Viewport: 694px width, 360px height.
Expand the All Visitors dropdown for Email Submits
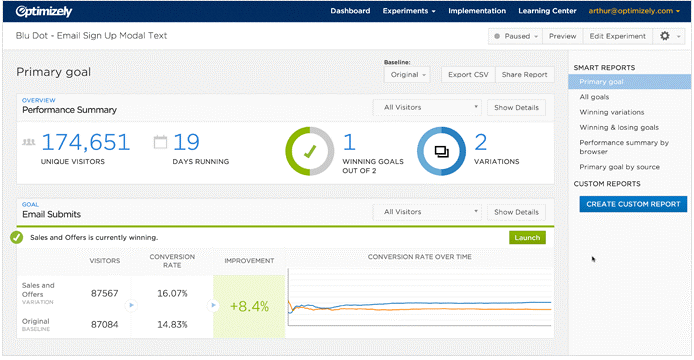[427, 212]
